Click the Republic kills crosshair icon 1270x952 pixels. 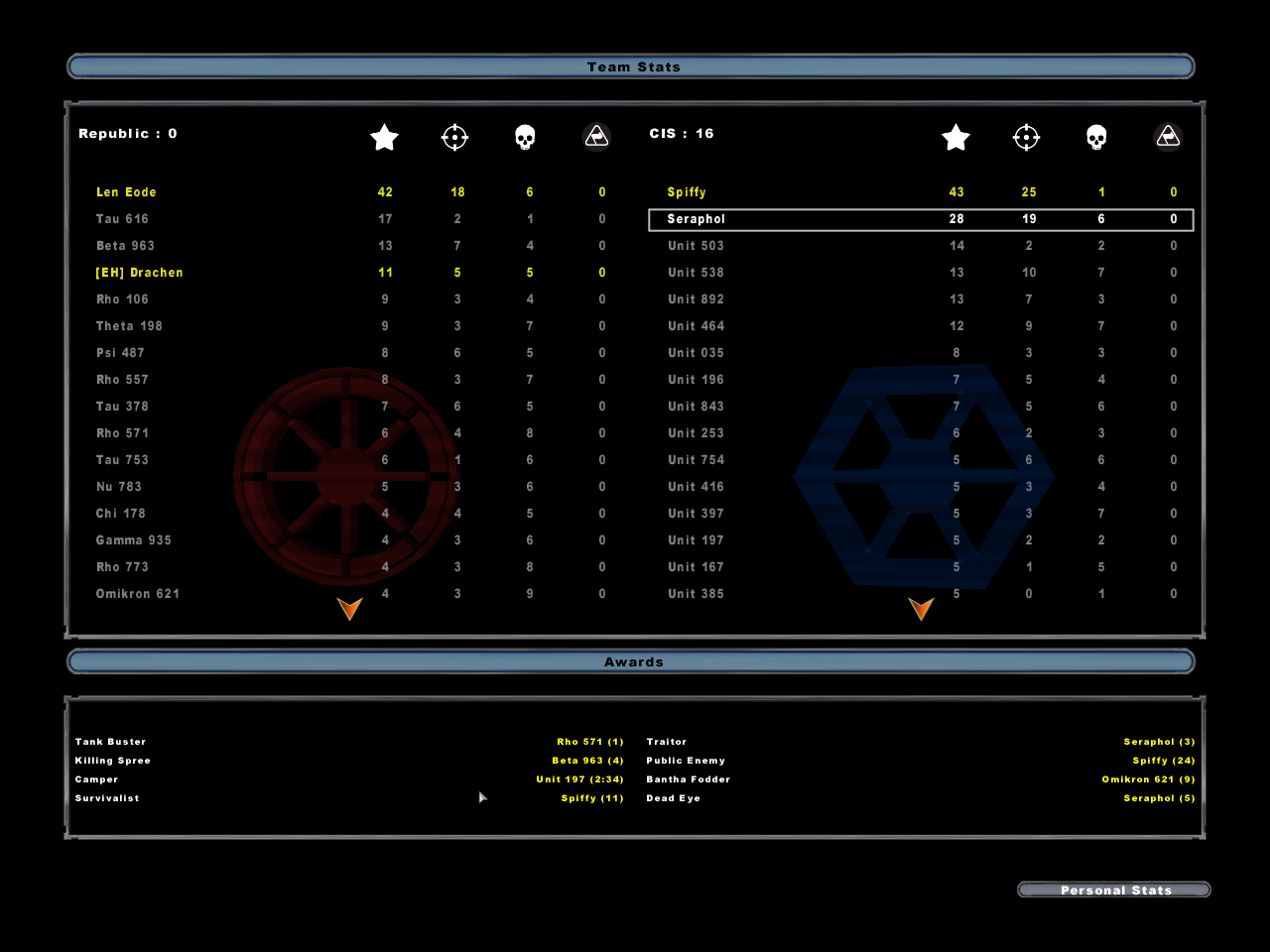pos(454,137)
